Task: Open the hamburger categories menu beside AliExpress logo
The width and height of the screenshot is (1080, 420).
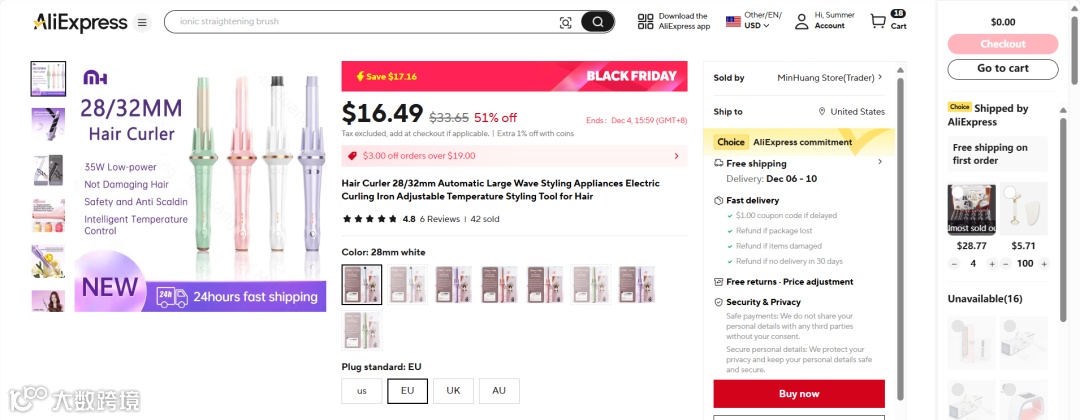Action: [x=142, y=22]
